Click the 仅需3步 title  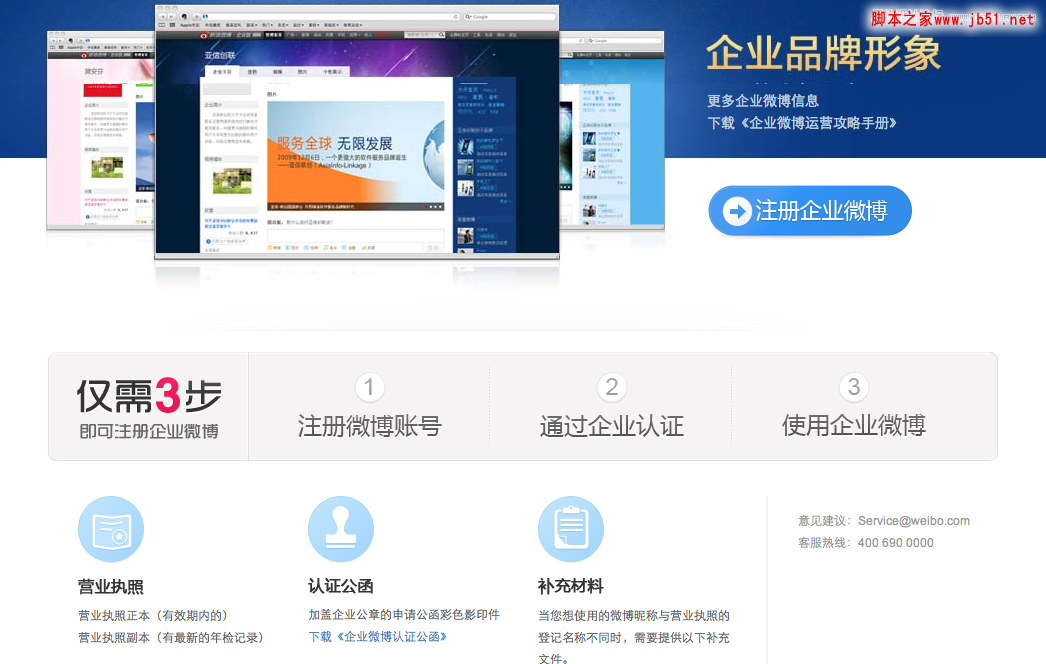[x=149, y=396]
